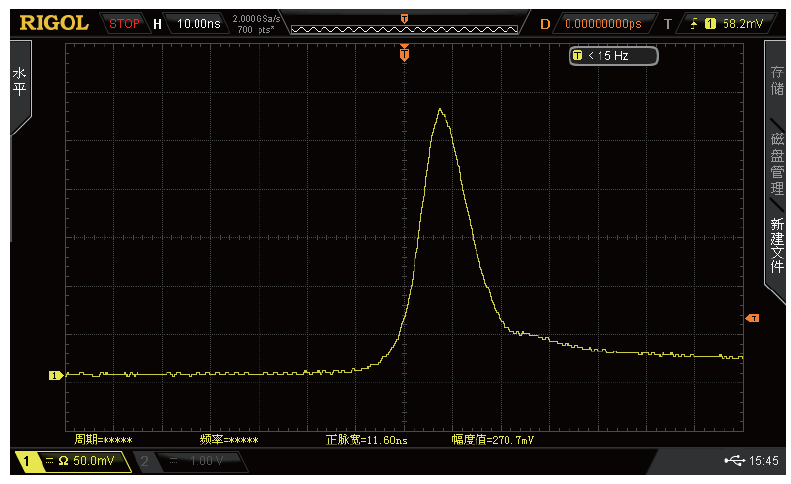Open the 存储 storage tab
This screenshot has width=791, height=484.
777,82
